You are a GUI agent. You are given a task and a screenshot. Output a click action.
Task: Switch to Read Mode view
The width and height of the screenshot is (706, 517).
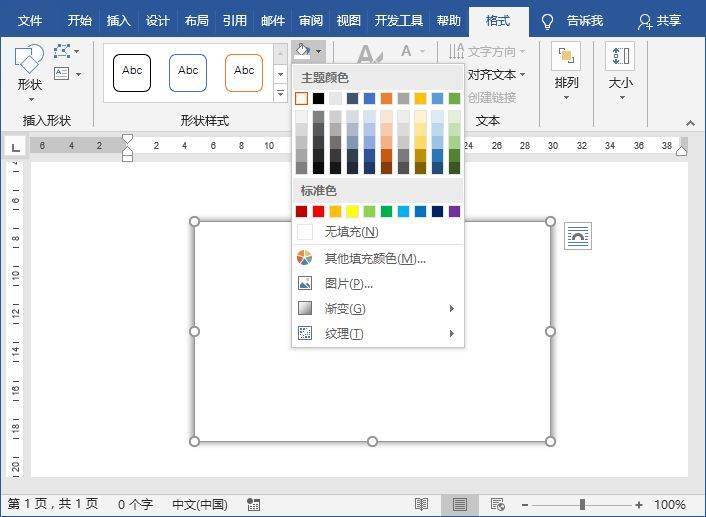click(421, 504)
